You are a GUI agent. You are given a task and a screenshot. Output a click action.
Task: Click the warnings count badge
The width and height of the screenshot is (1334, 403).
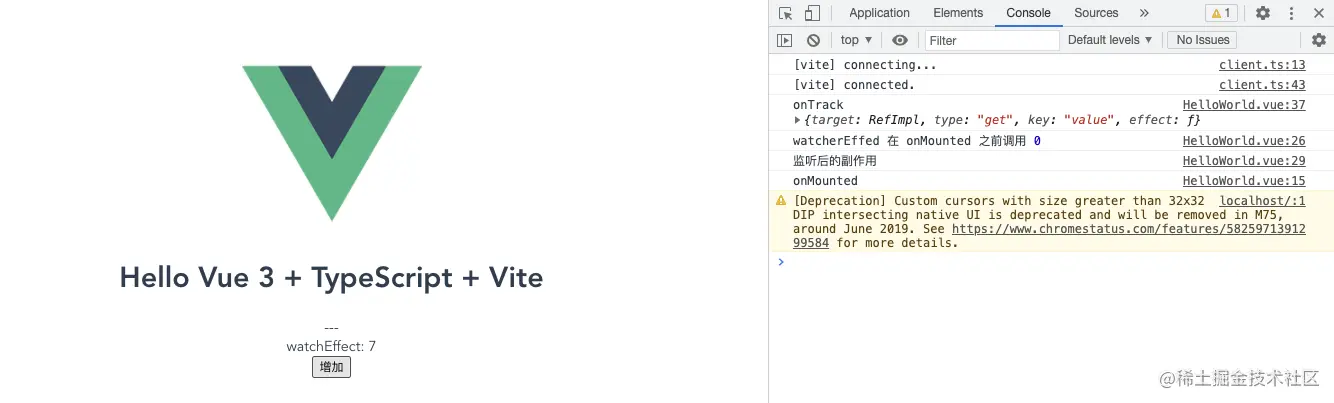(1221, 13)
